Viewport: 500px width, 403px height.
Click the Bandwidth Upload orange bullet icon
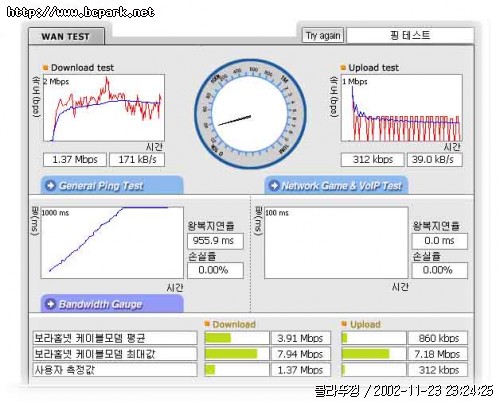pos(344,324)
